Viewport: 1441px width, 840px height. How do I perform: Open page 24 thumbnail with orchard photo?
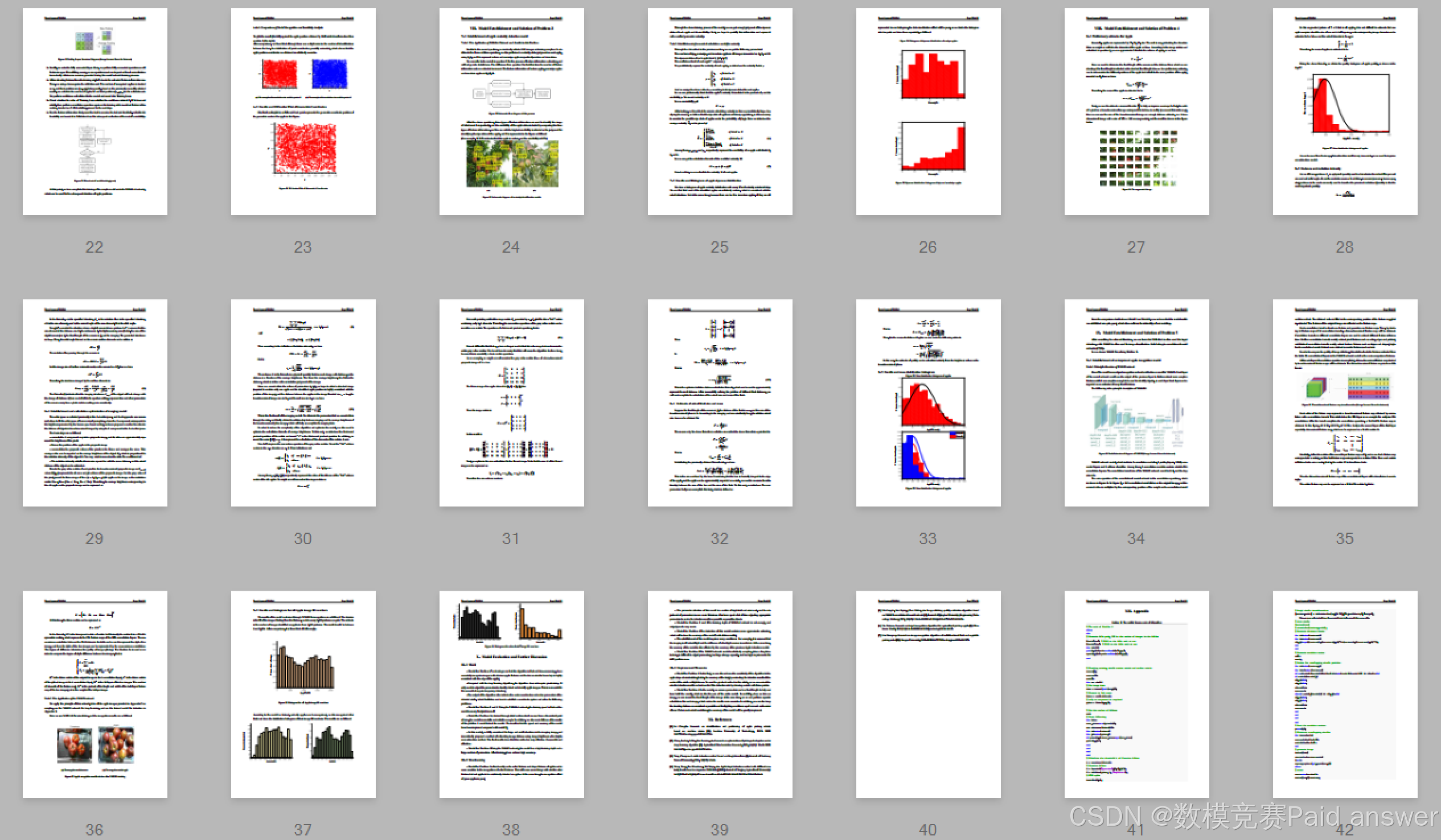[x=511, y=112]
